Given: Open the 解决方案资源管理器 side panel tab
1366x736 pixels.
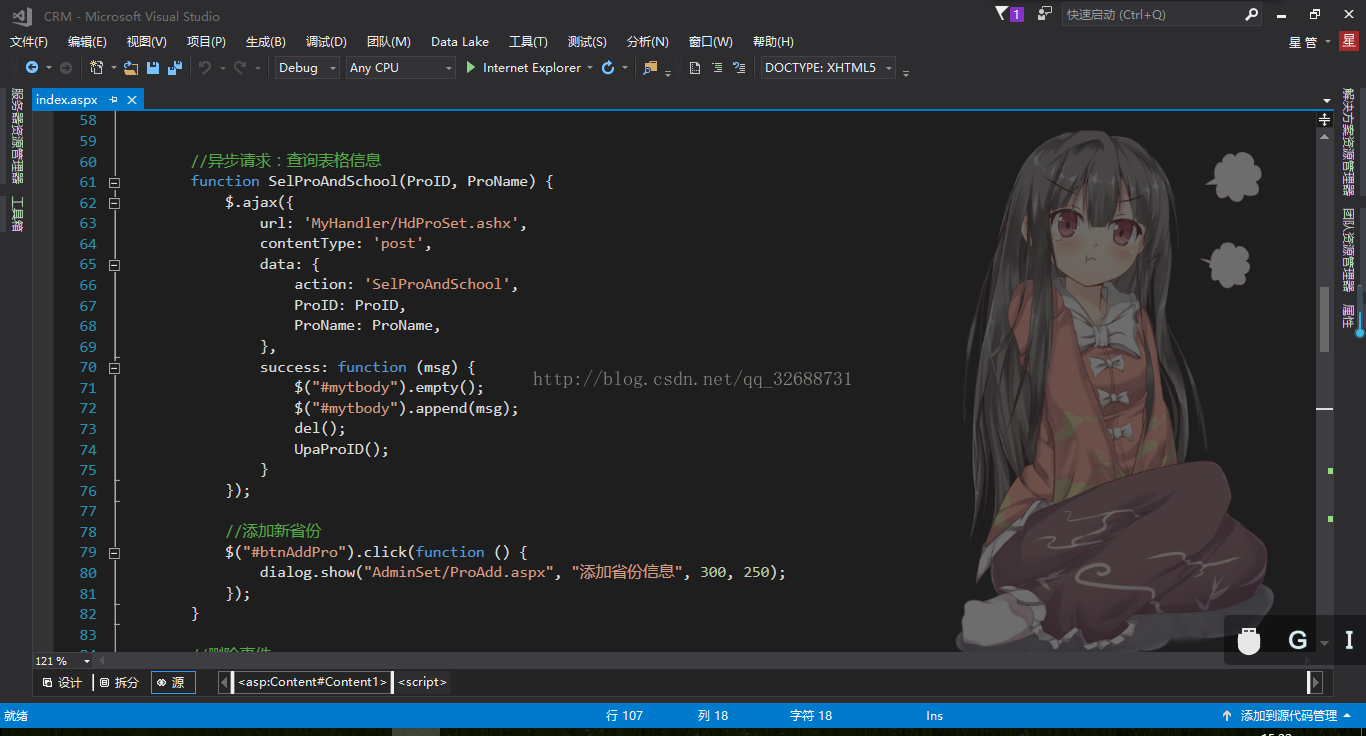Looking at the screenshot, I should point(1348,141).
